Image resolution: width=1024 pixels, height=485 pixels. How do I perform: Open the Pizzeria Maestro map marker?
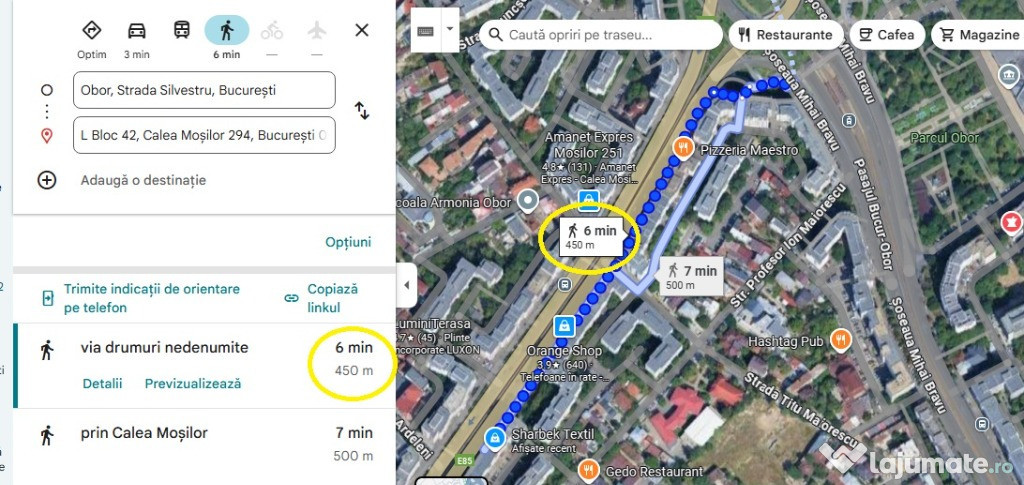683,148
